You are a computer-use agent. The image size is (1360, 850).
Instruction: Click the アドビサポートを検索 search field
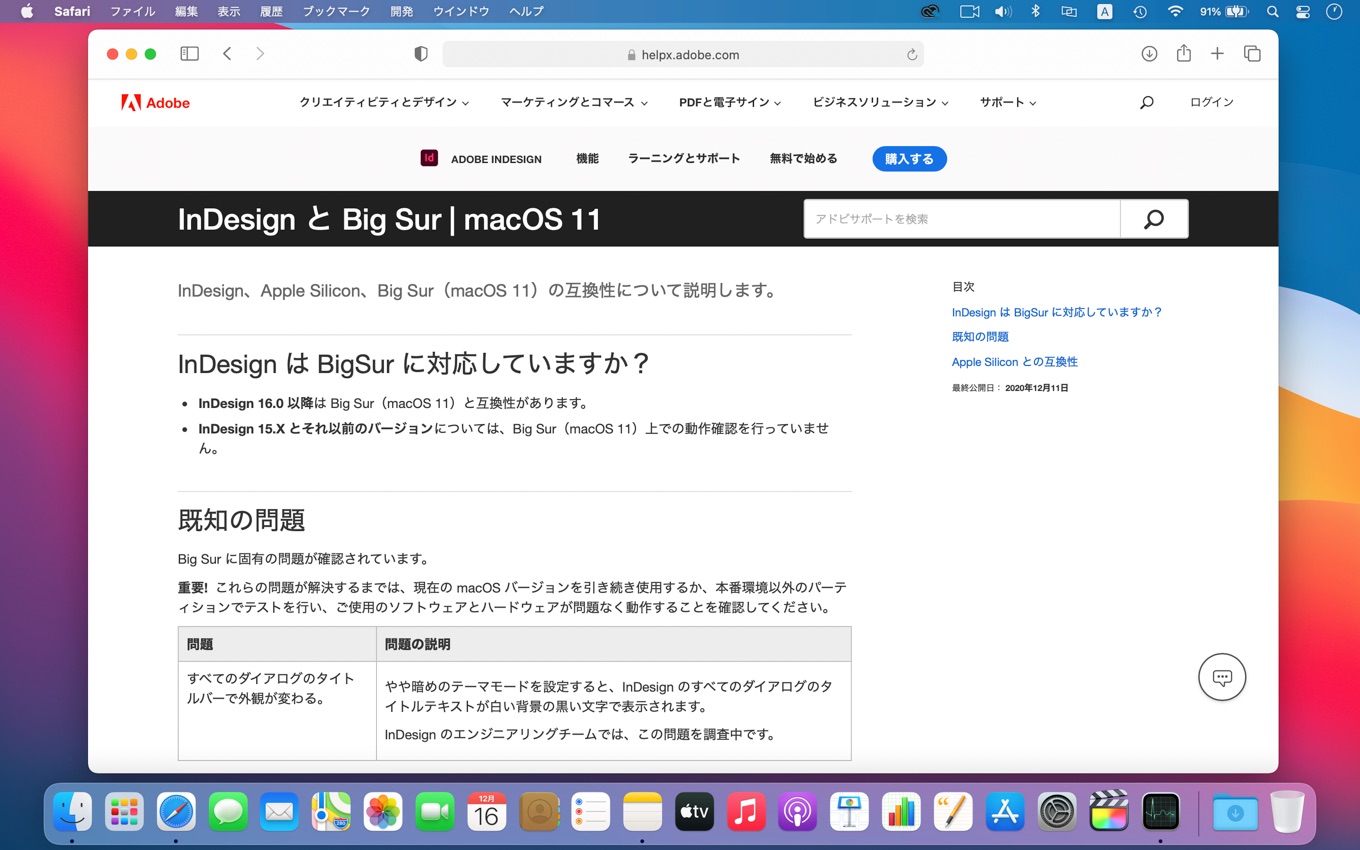click(x=962, y=219)
